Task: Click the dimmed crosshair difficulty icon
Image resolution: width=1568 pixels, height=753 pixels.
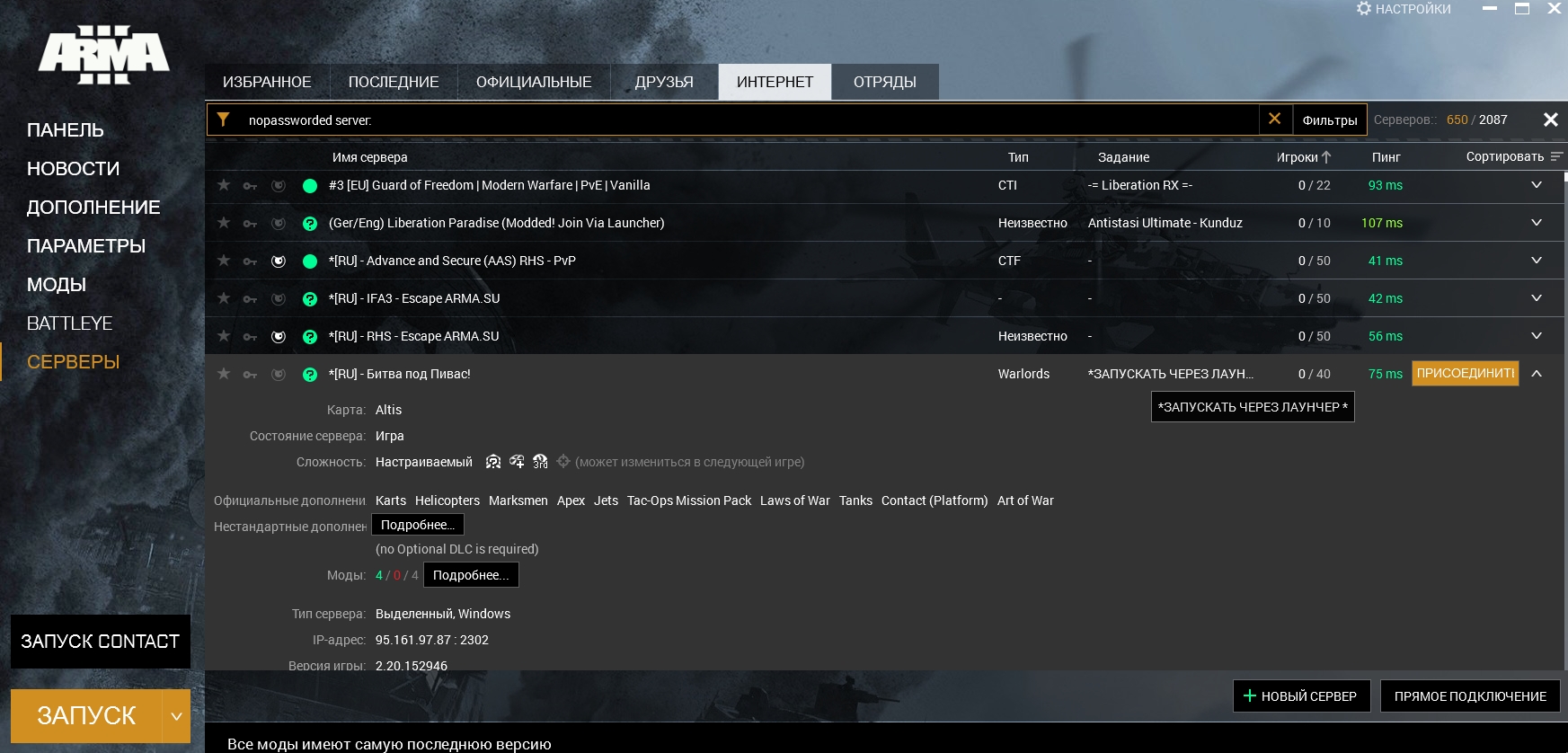Action: pos(563,461)
